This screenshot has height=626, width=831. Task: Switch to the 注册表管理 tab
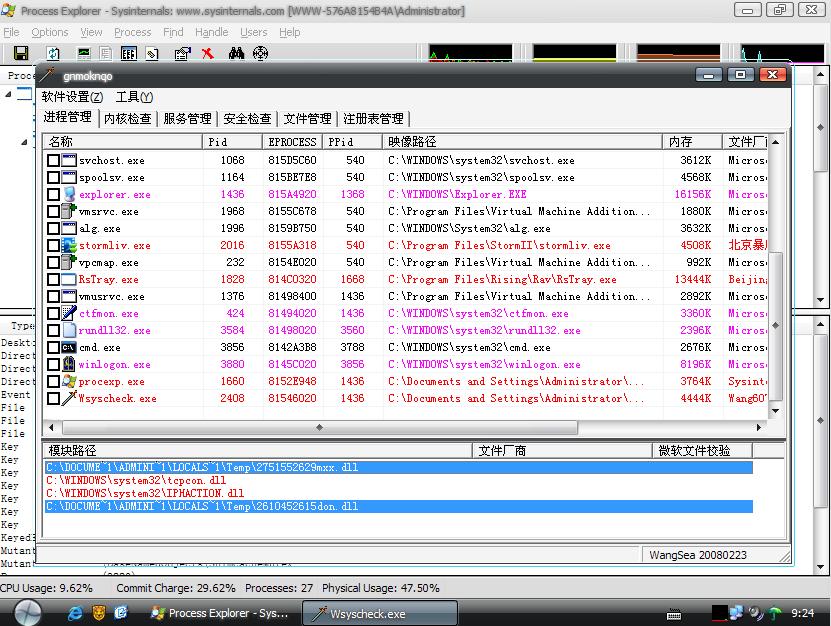point(373,118)
